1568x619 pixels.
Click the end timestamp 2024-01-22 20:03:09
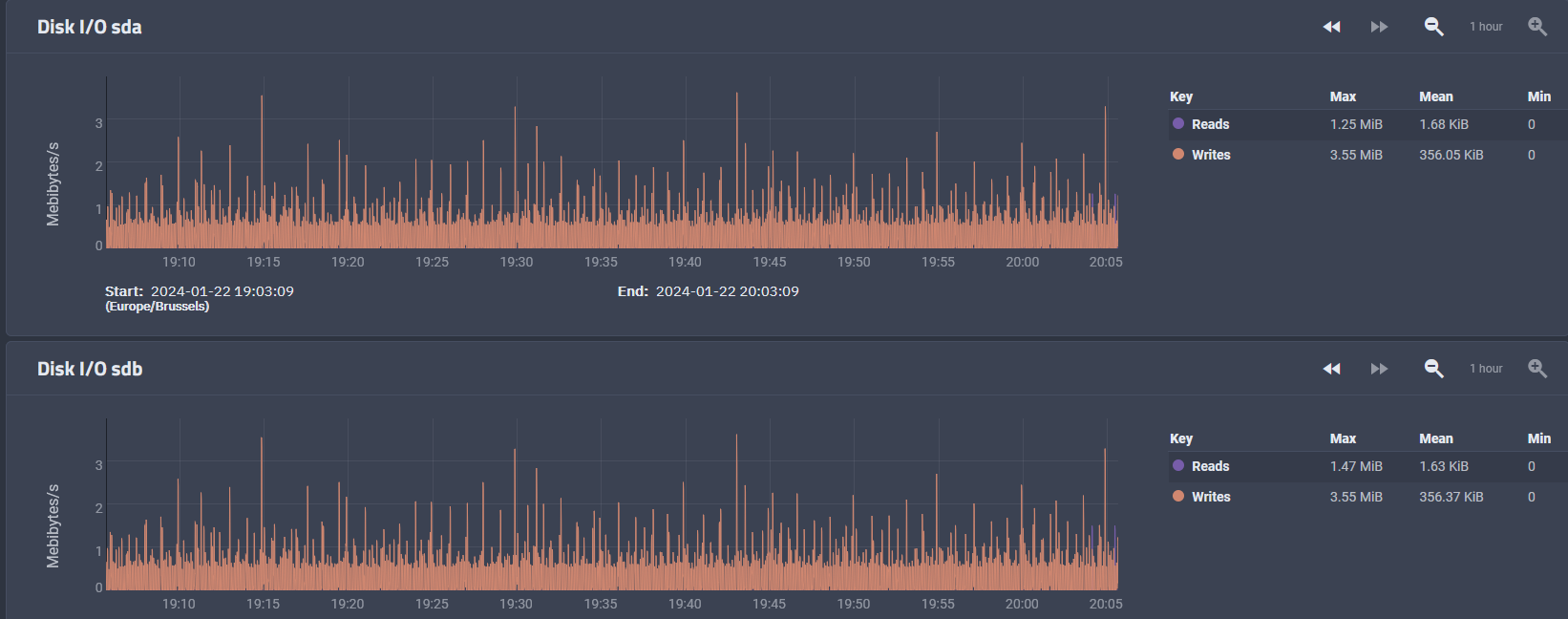tap(728, 291)
